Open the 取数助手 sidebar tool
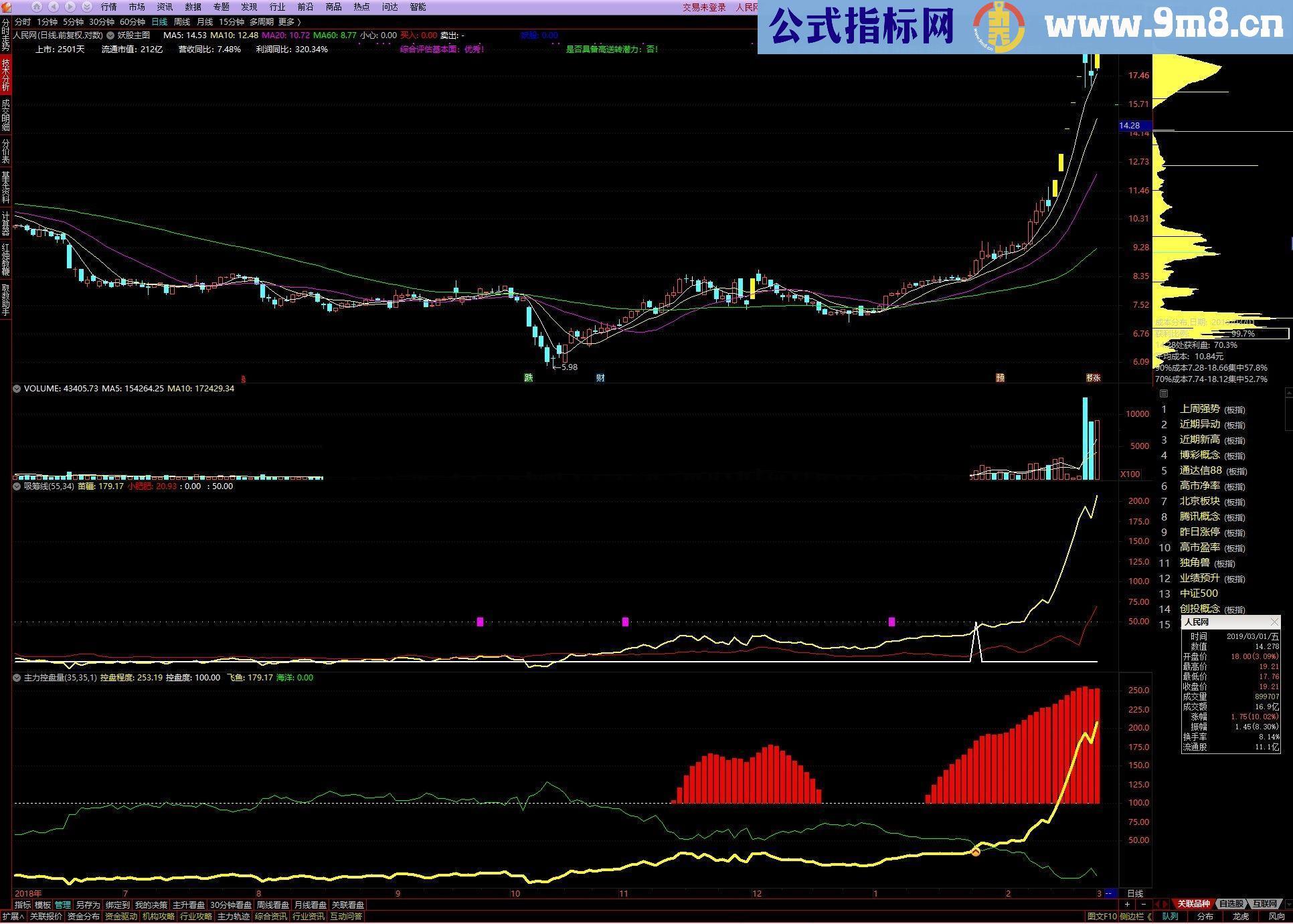1293x924 pixels. [5, 300]
